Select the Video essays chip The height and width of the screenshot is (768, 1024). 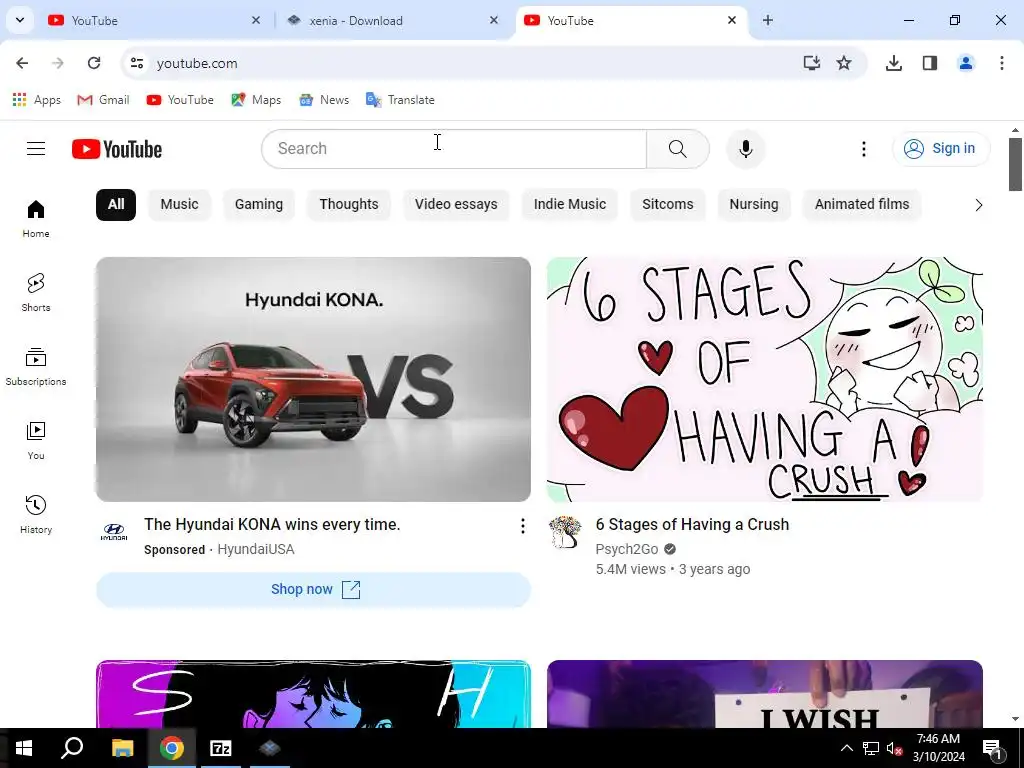[x=456, y=204]
